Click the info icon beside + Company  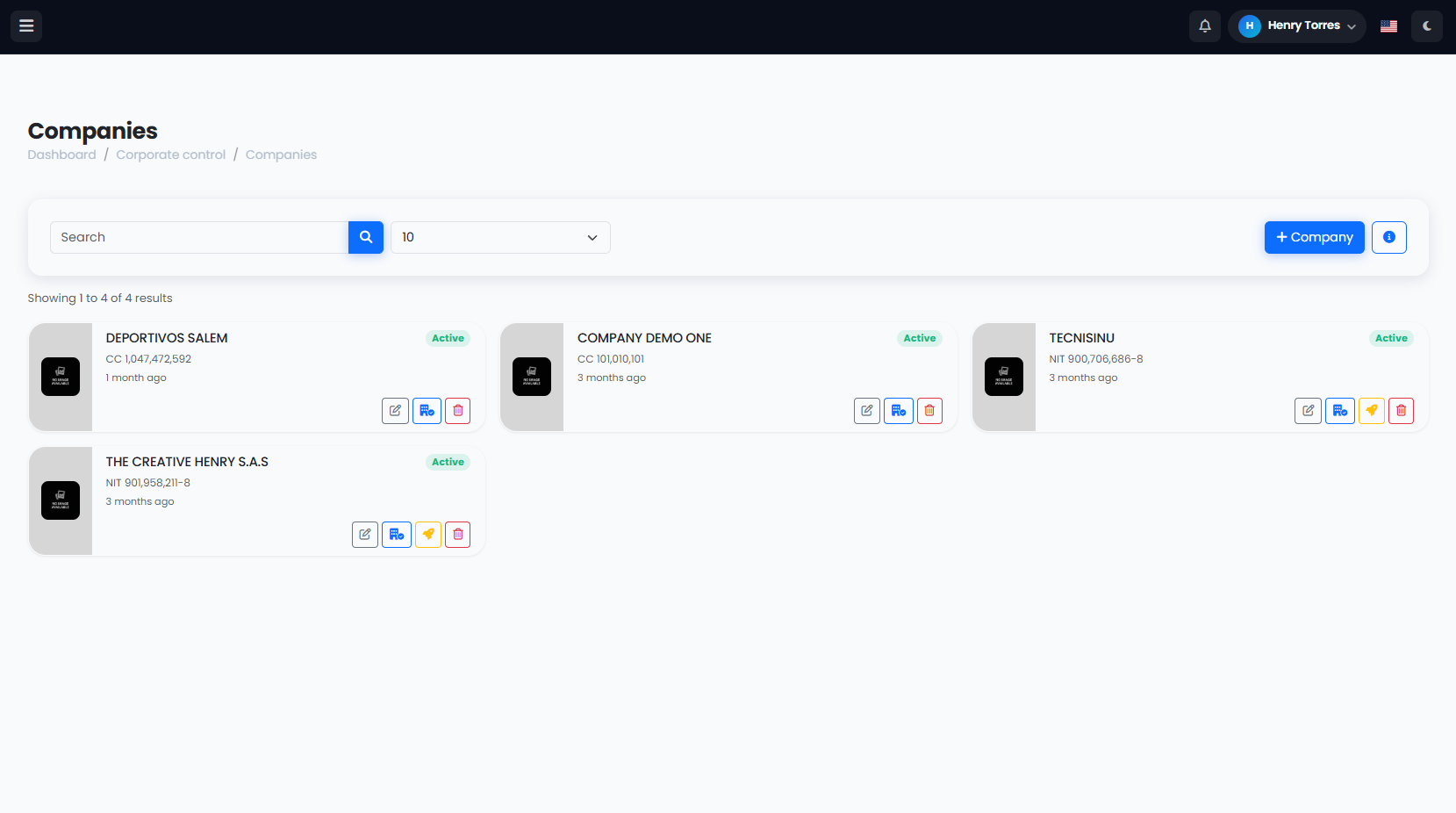point(1389,237)
